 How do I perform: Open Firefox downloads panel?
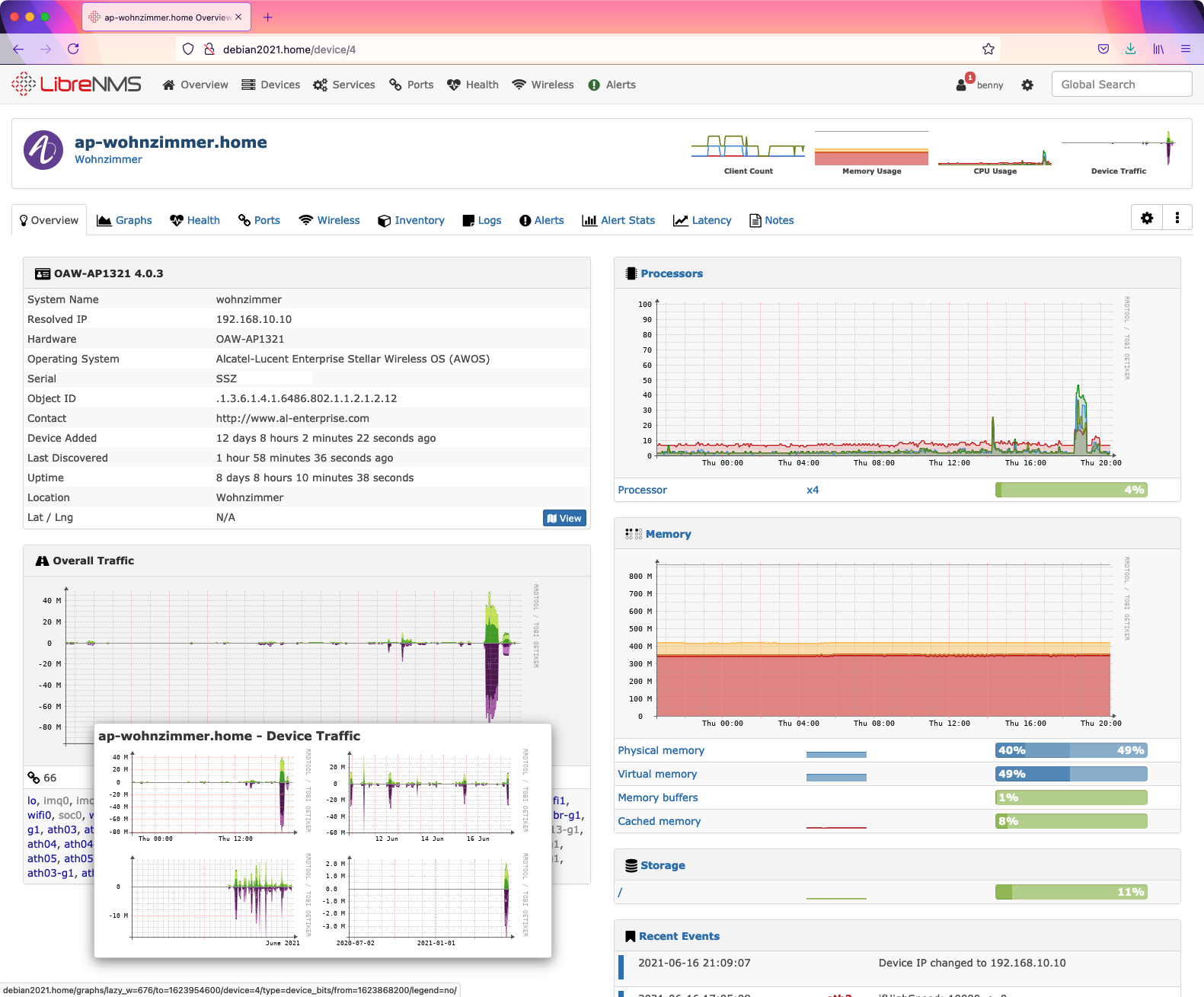pos(1130,50)
